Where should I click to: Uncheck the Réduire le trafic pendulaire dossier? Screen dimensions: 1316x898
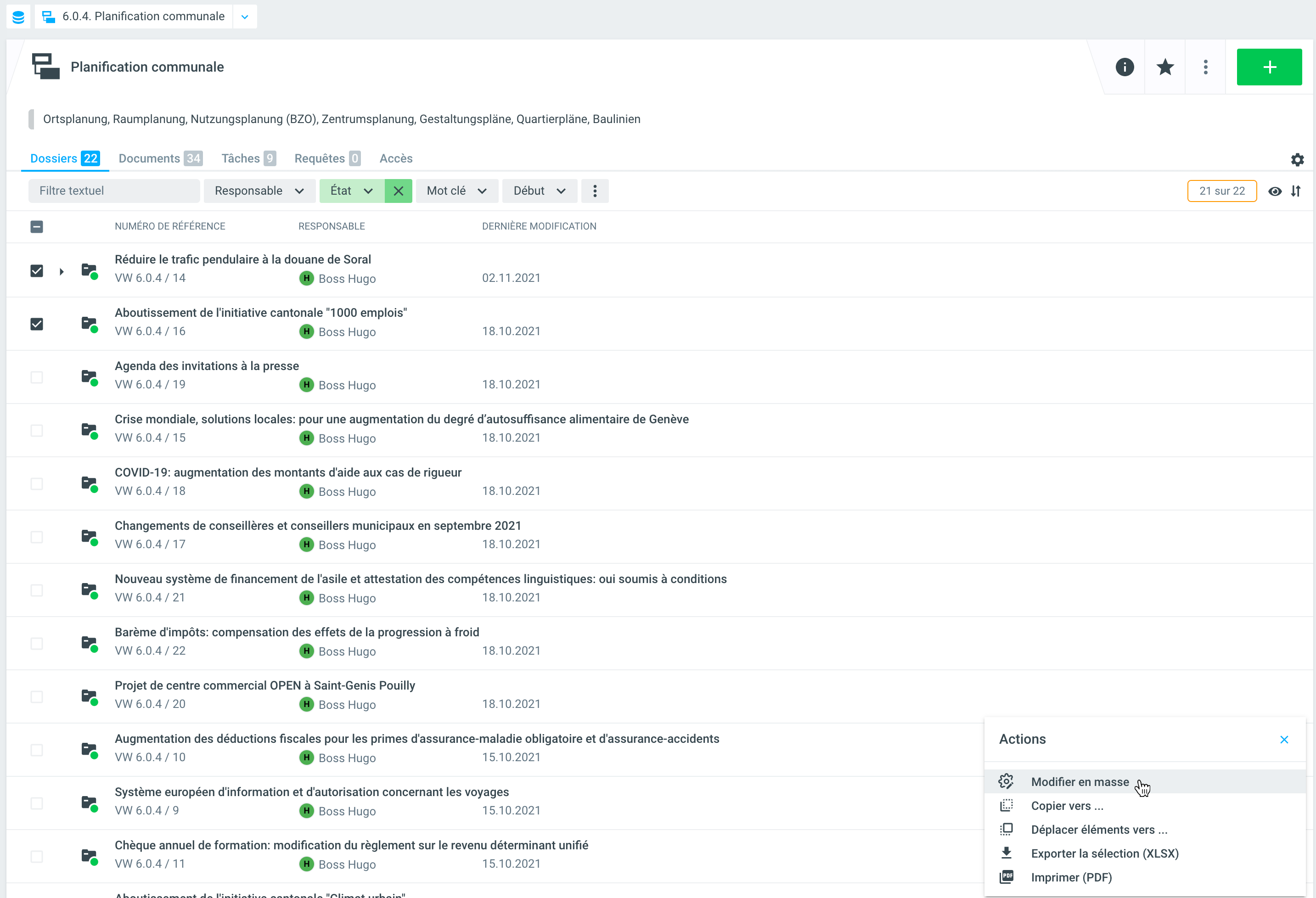[37, 271]
